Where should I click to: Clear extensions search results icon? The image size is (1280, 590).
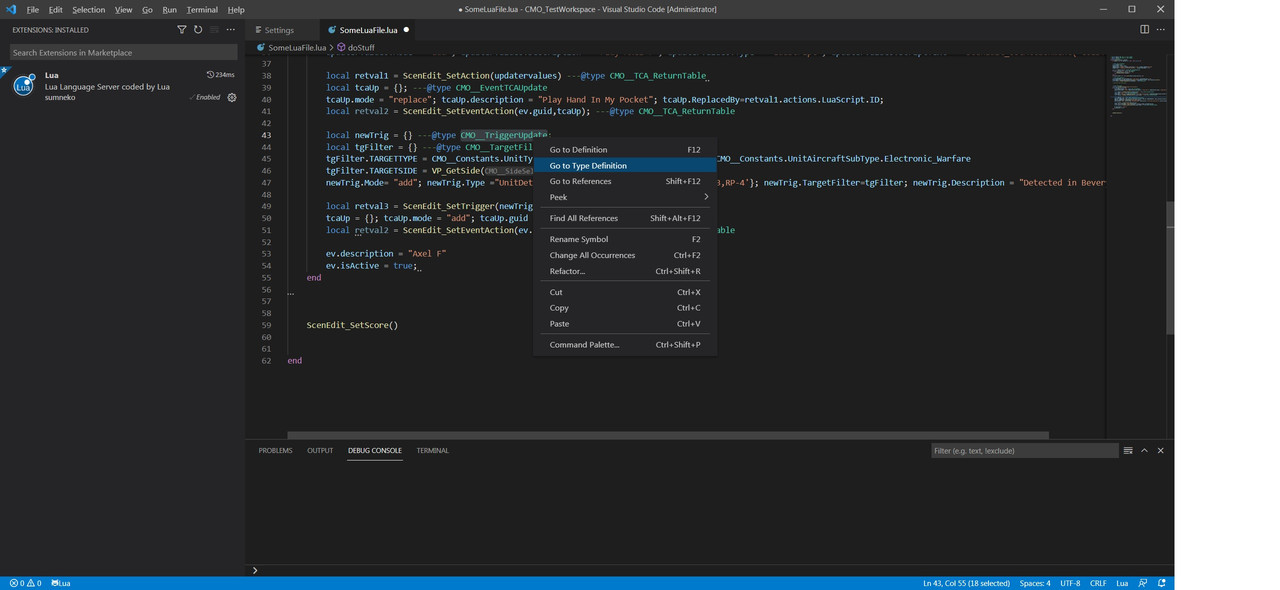(x=214, y=30)
